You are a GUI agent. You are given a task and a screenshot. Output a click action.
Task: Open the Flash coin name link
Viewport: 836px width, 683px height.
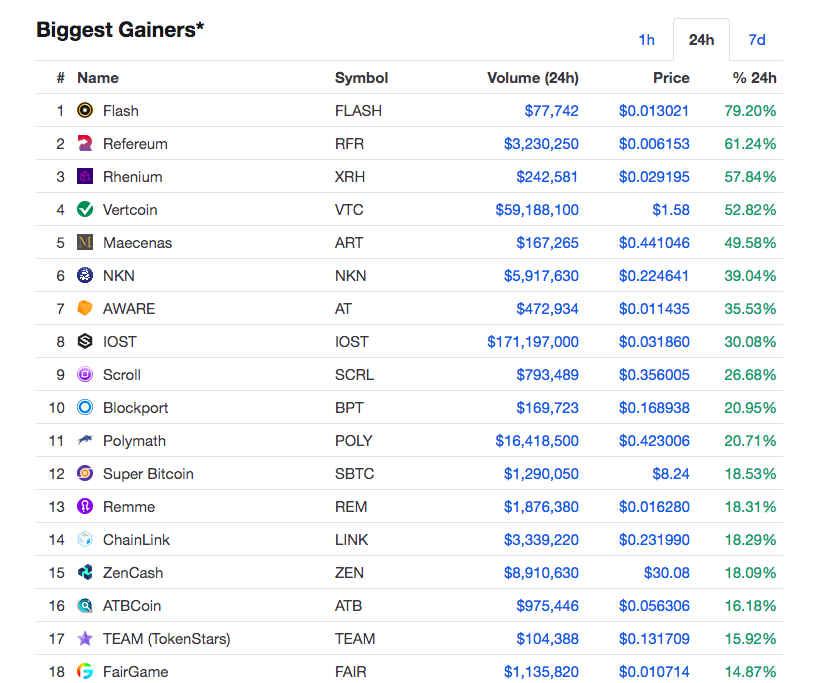pyautogui.click(x=121, y=111)
